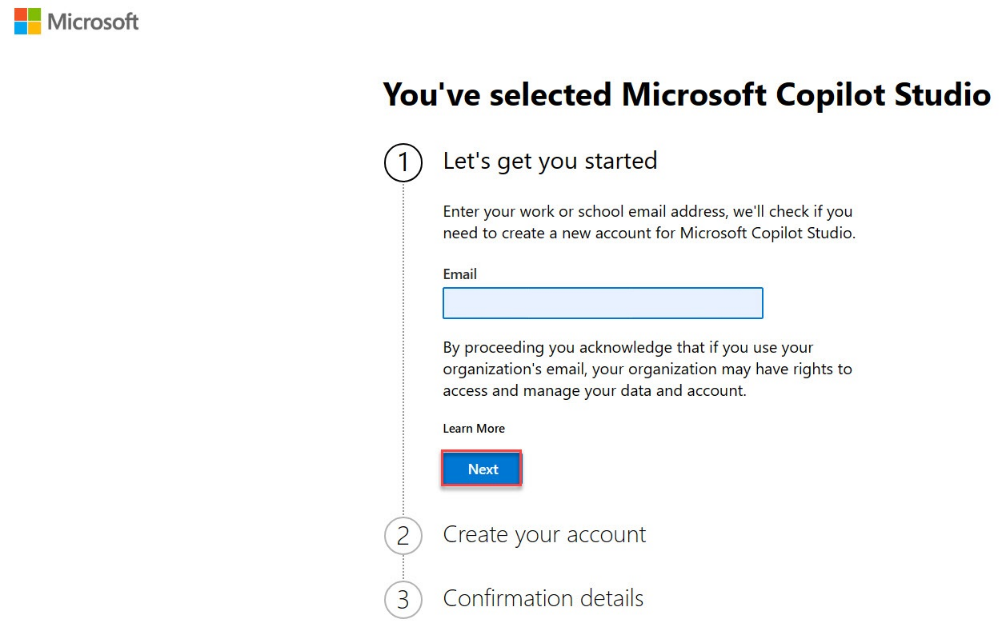The width and height of the screenshot is (1006, 635).
Task: Click the step 2 circle icon
Action: tap(403, 536)
